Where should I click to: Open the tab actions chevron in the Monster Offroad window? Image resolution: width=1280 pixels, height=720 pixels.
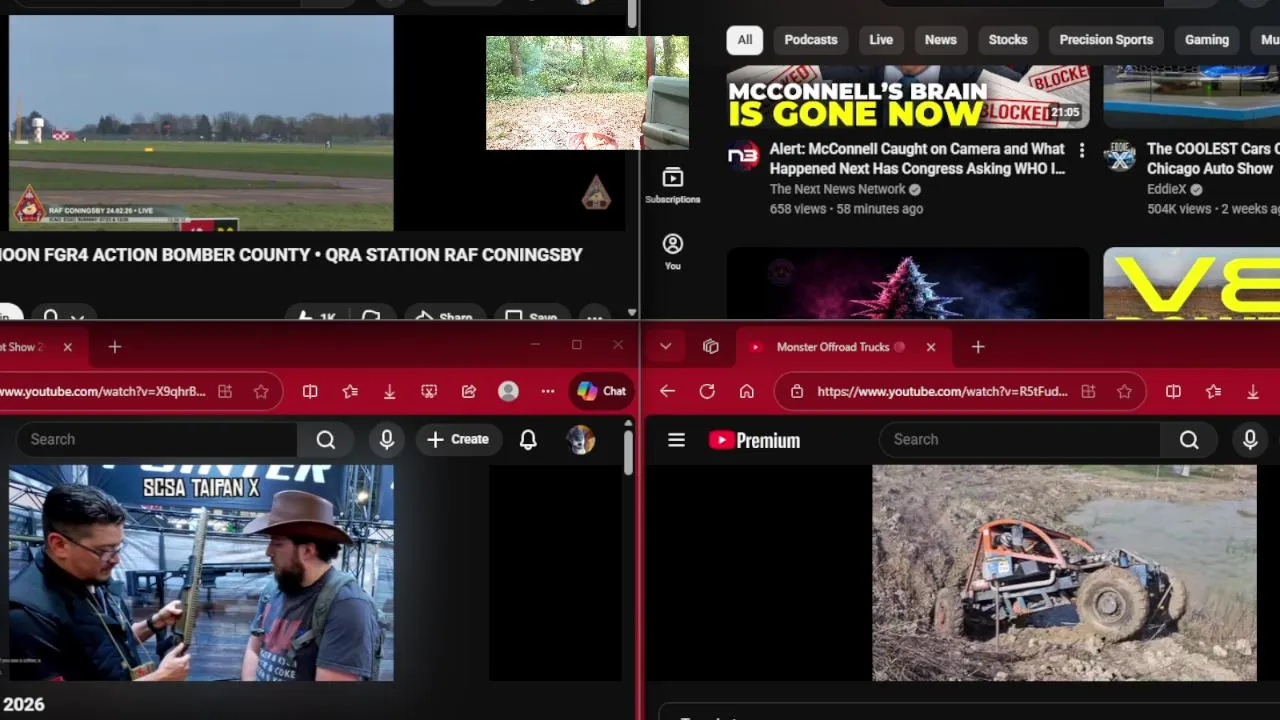coord(665,347)
